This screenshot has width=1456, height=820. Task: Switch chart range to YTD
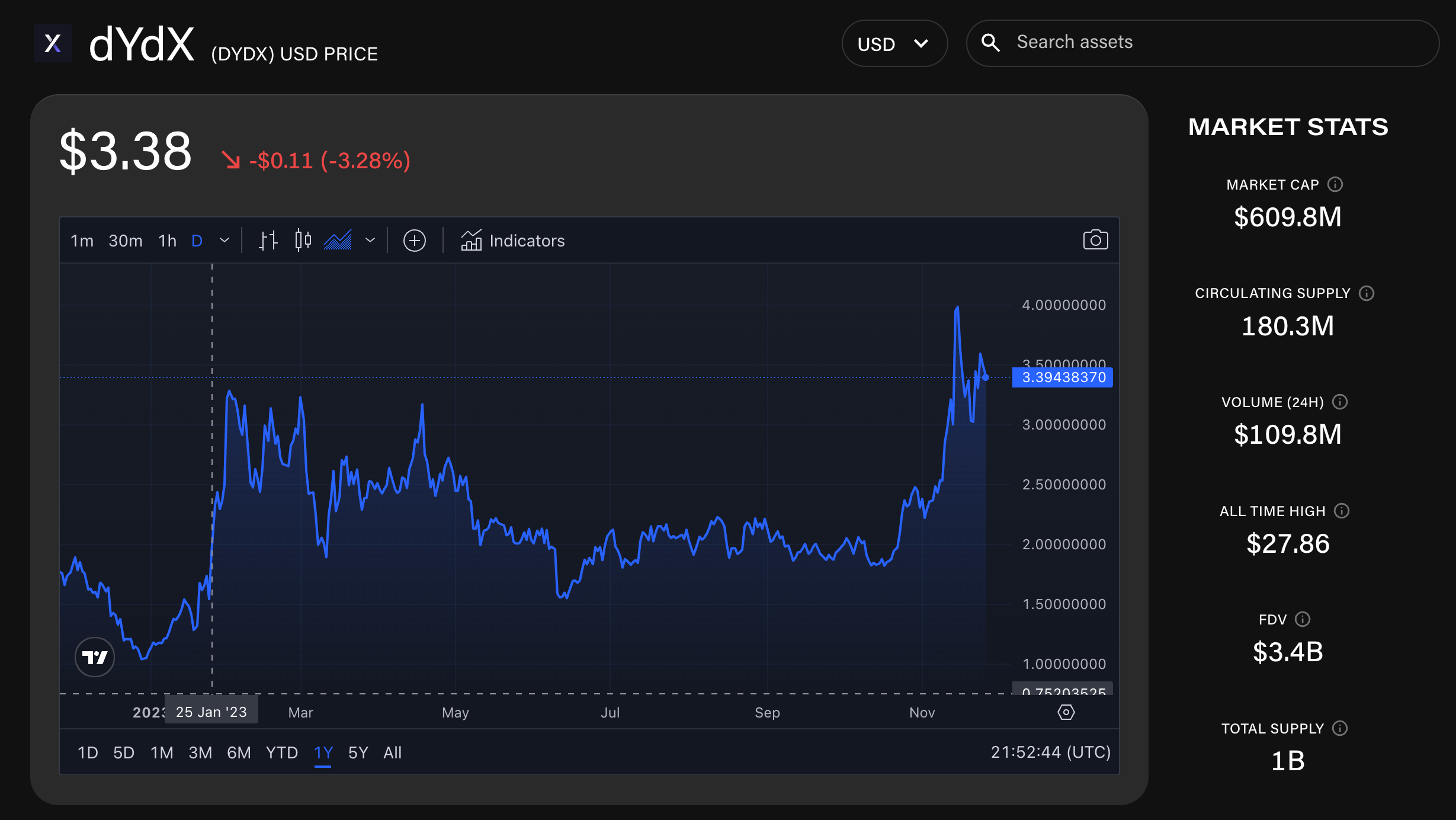281,752
